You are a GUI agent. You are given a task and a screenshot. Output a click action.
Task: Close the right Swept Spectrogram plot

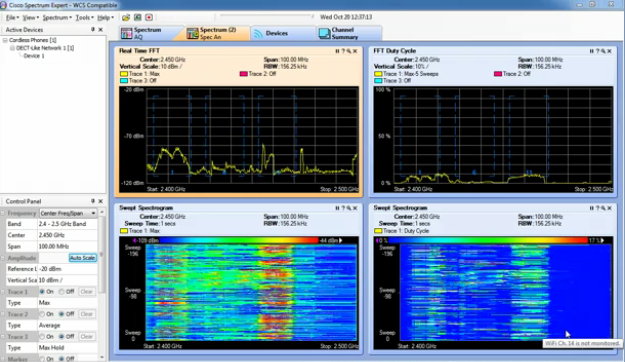pyautogui.click(x=609, y=208)
